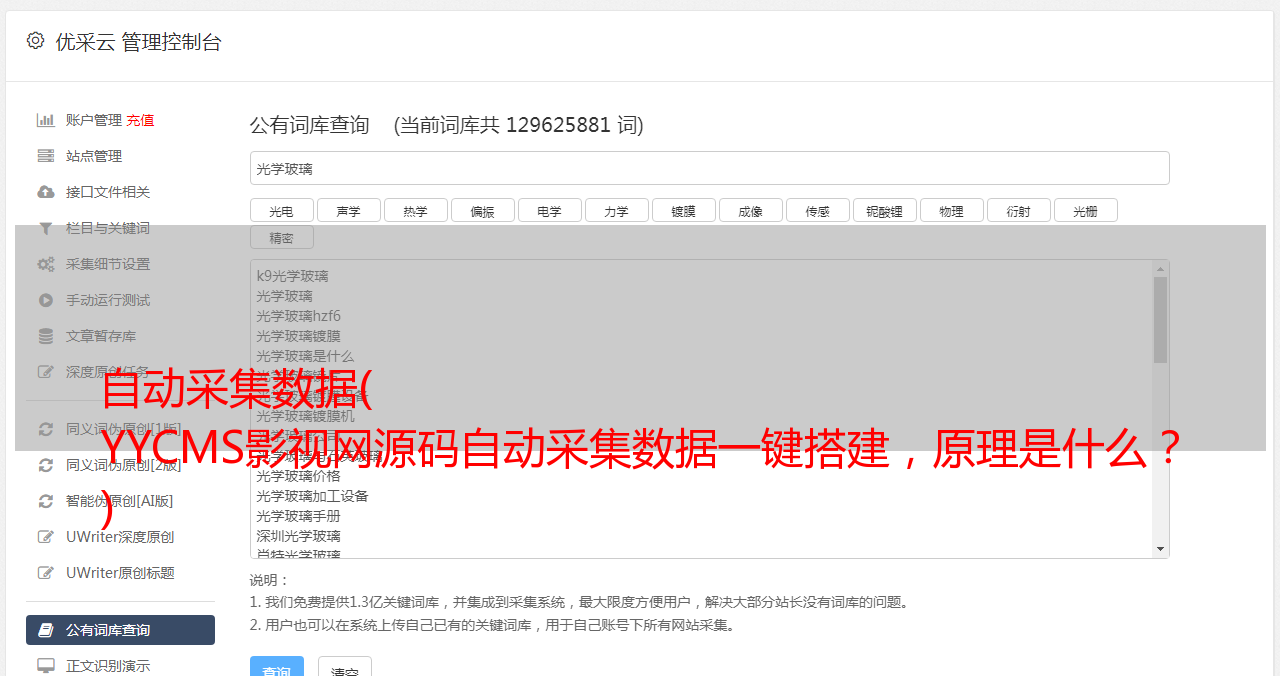1280x676 pixels.
Task: Select 光学玻璃价格 in the results list
Action: tap(299, 476)
